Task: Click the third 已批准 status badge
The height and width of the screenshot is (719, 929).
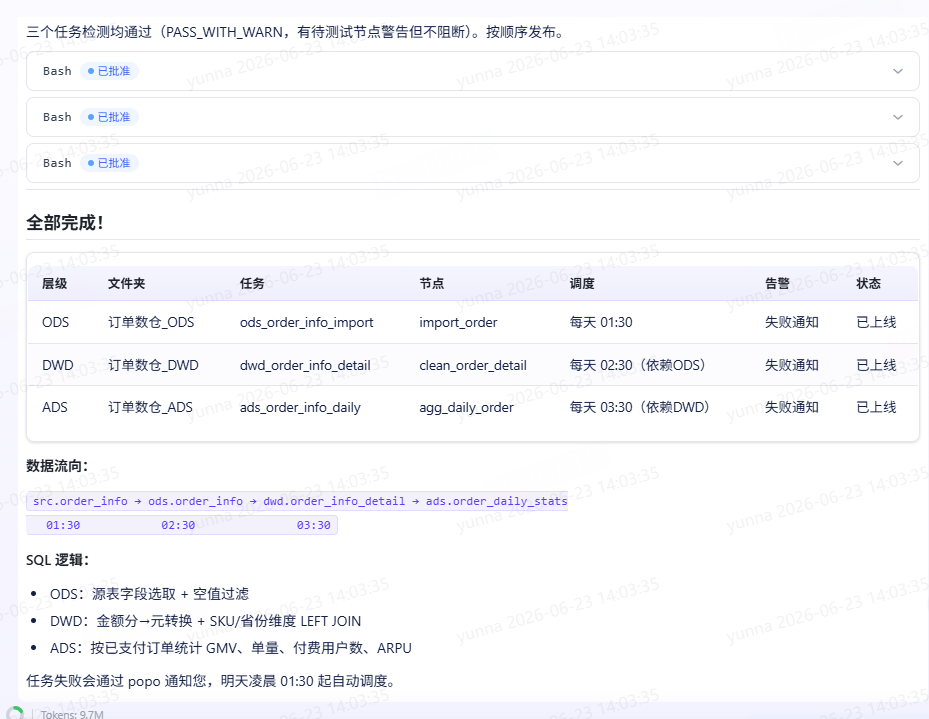Action: (109, 163)
